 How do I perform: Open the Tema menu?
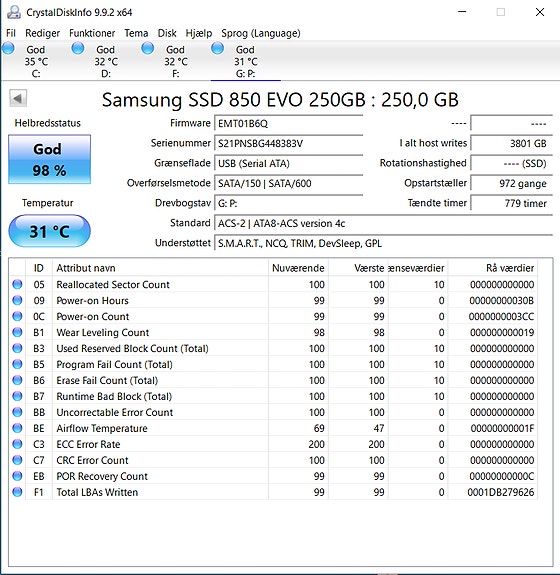(x=136, y=33)
